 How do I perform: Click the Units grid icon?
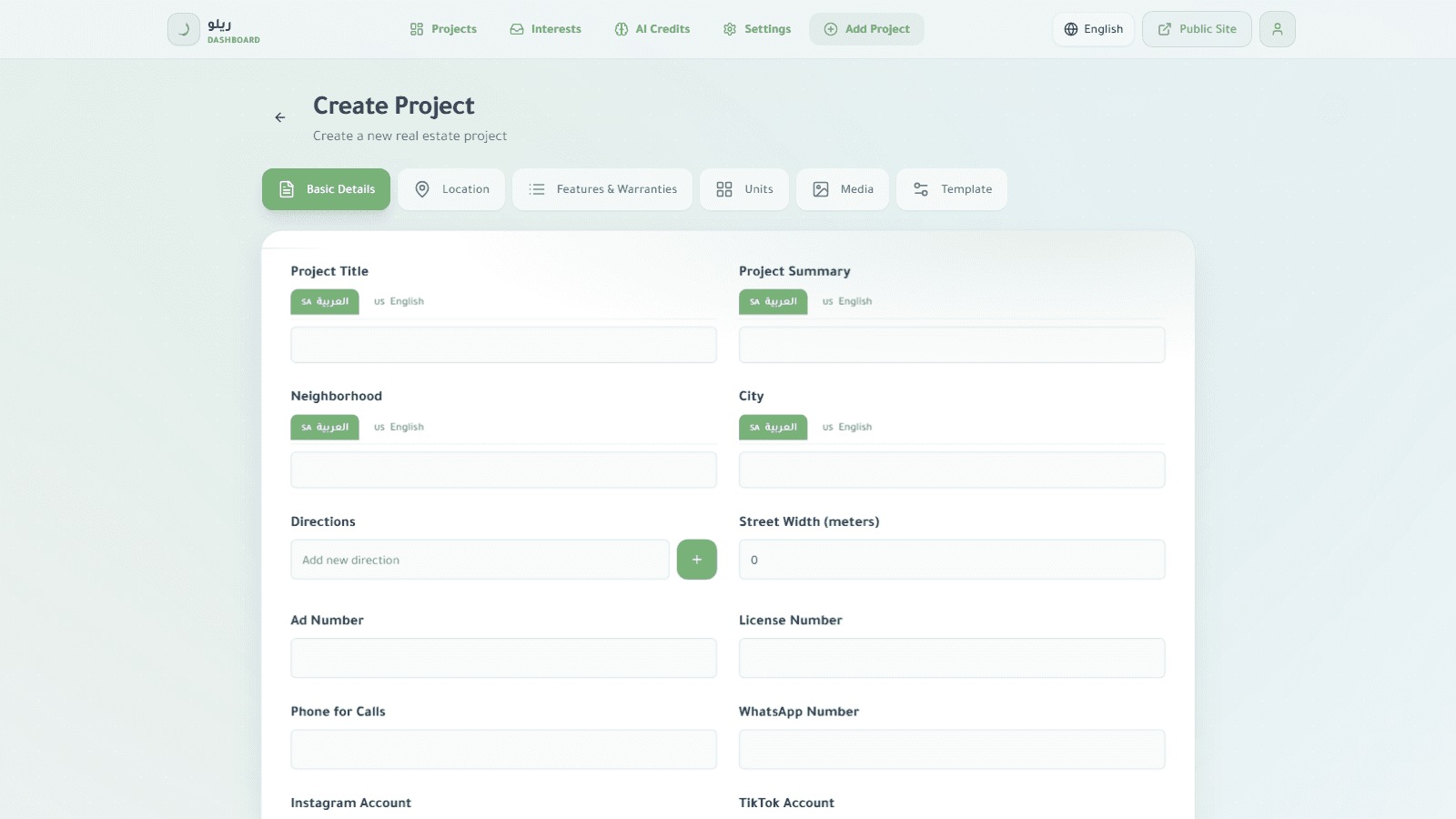pyautogui.click(x=724, y=189)
